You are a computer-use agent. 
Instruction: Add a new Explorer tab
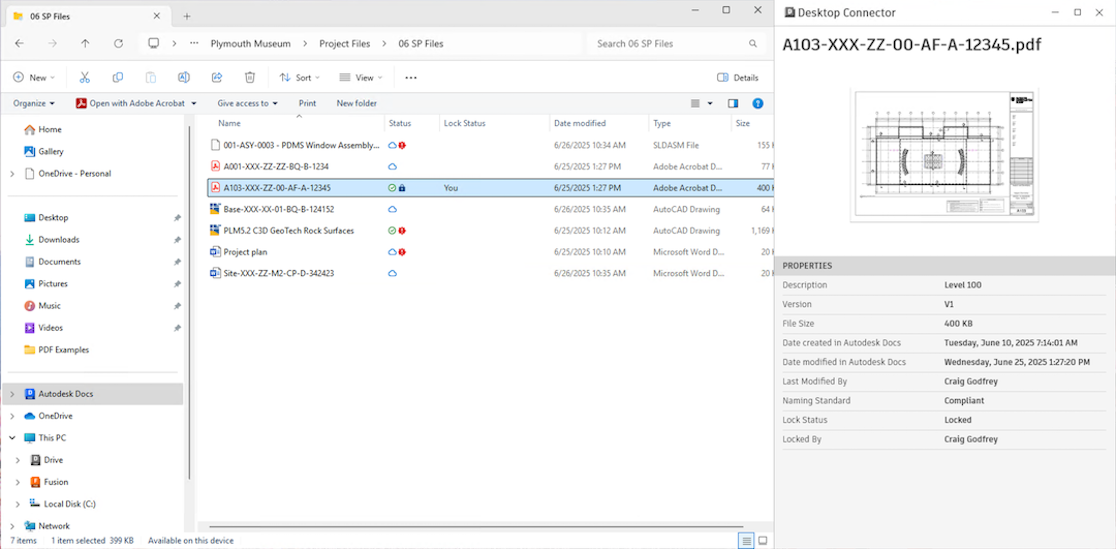186,16
